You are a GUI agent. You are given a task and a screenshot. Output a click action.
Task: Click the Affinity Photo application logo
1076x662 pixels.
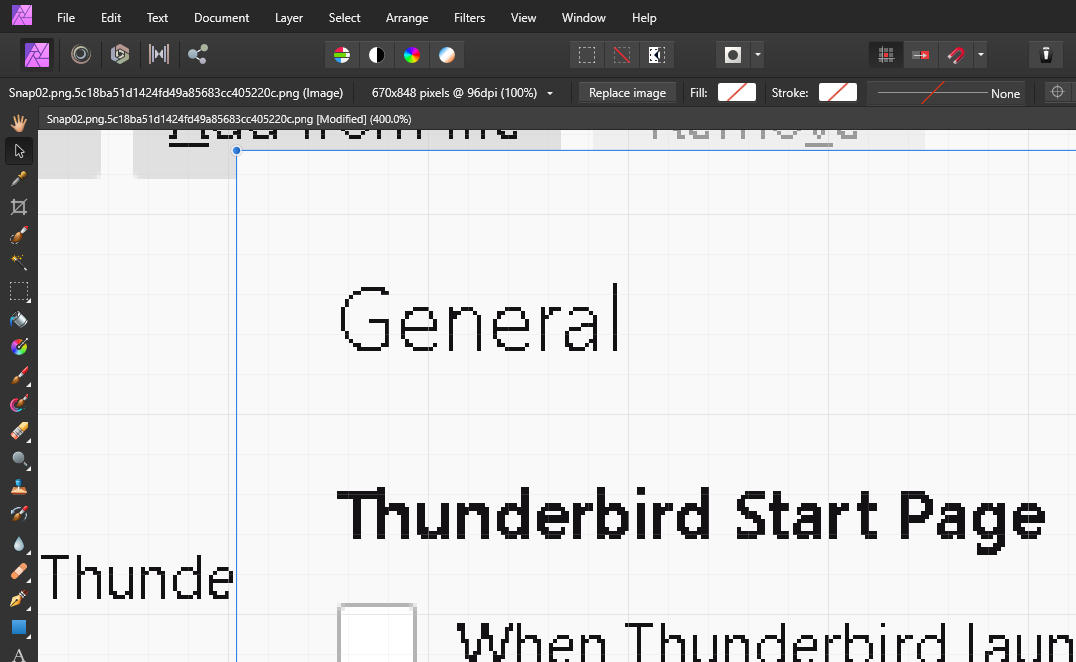(x=22, y=15)
